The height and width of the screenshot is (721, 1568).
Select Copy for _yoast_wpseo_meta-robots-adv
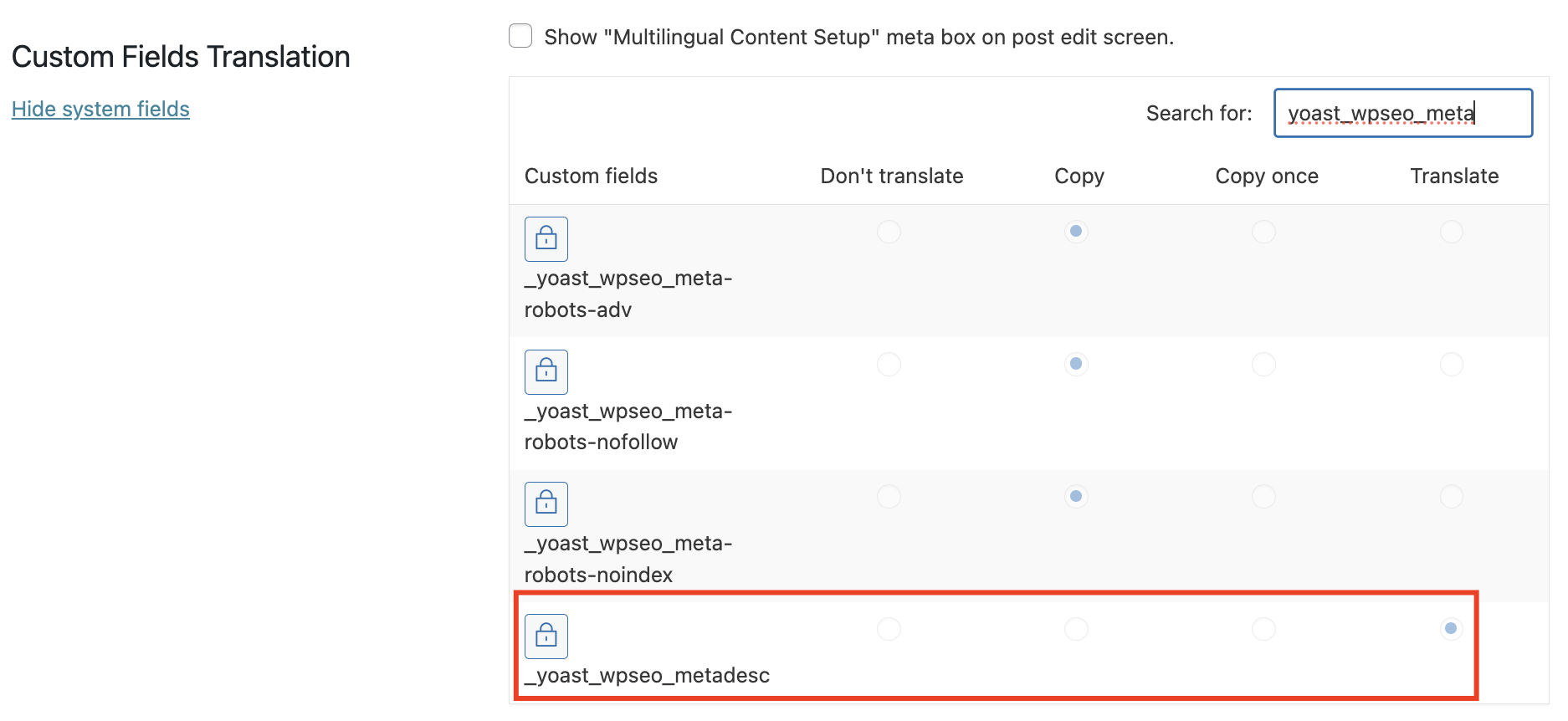coord(1076,232)
